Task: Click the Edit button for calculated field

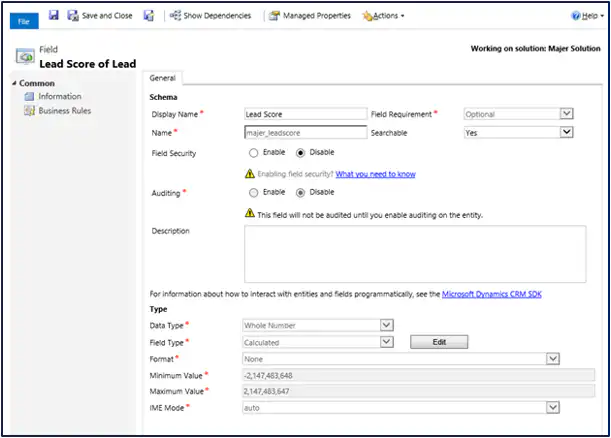Action: [x=439, y=342]
